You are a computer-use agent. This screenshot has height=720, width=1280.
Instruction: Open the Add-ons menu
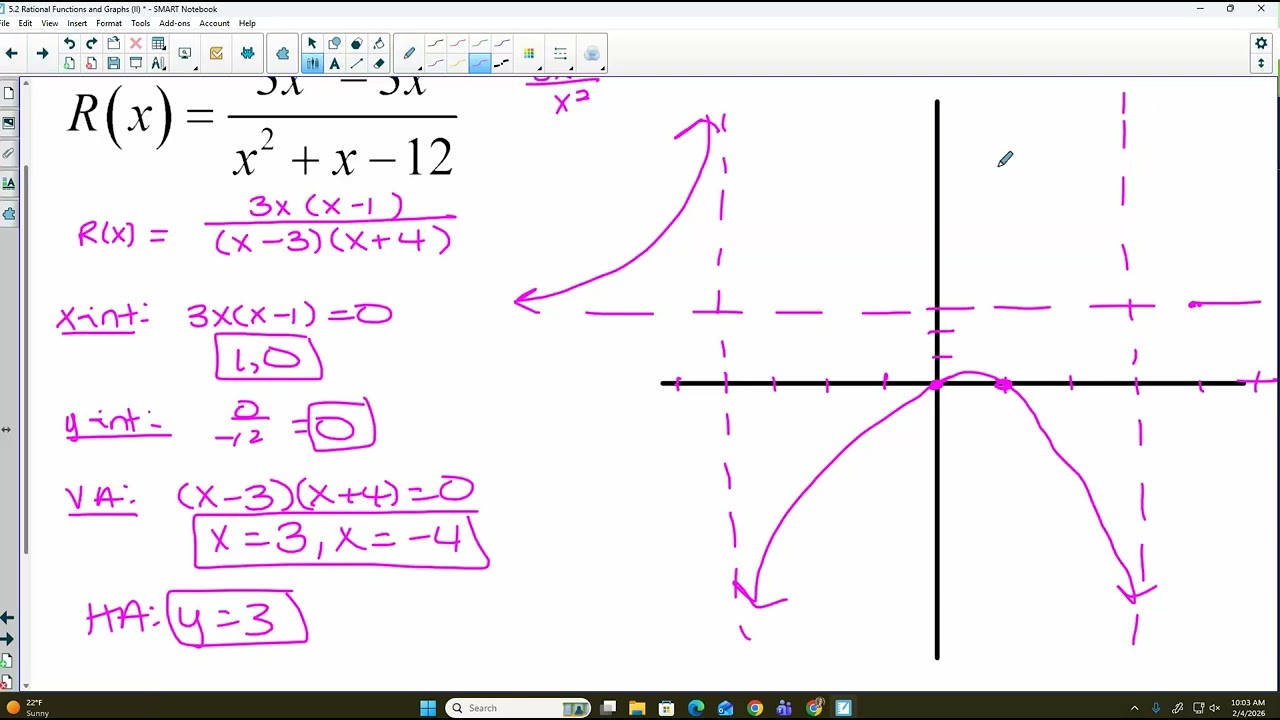pyautogui.click(x=175, y=23)
